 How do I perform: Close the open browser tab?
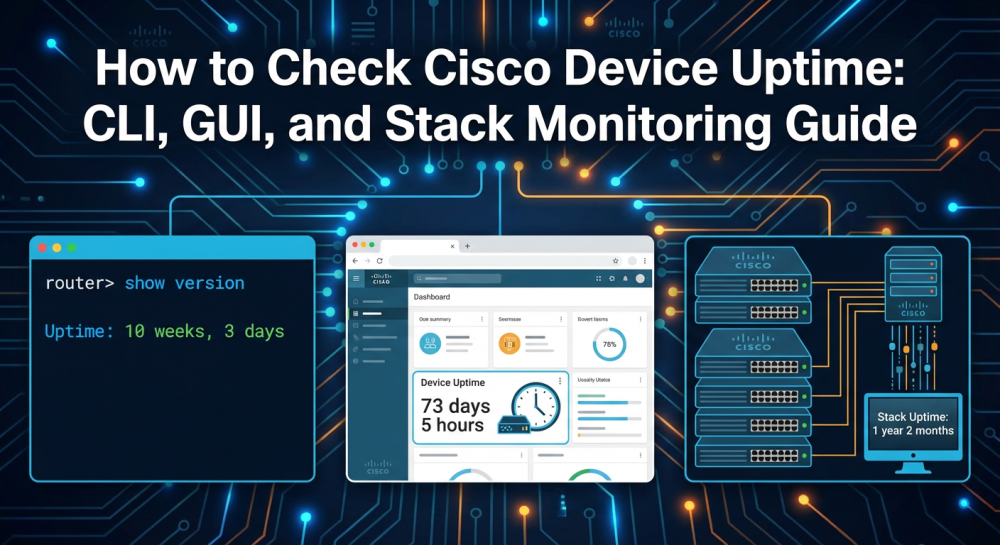click(452, 246)
